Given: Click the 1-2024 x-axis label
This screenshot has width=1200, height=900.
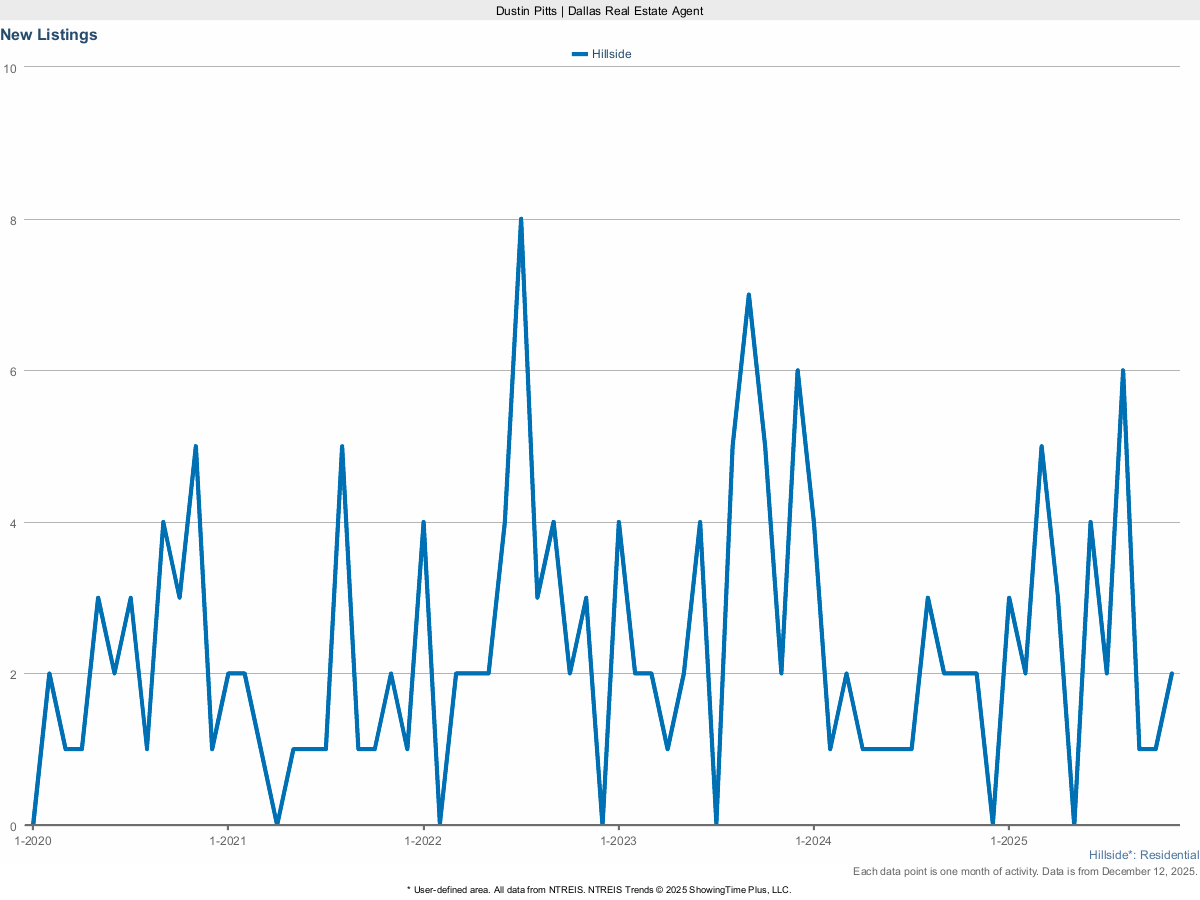Looking at the screenshot, I should click(813, 841).
